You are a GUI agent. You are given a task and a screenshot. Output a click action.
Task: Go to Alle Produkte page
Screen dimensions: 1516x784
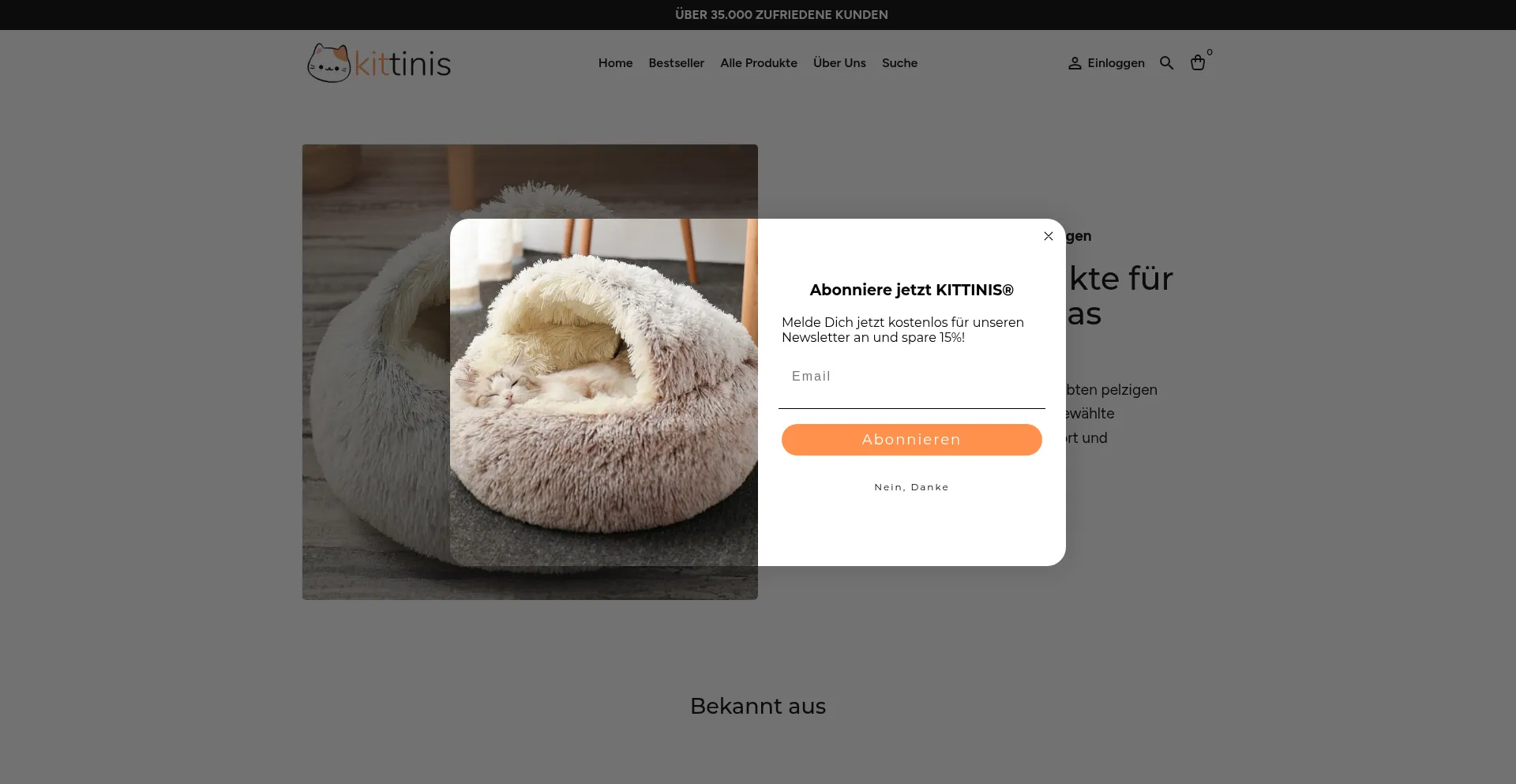[x=758, y=63]
